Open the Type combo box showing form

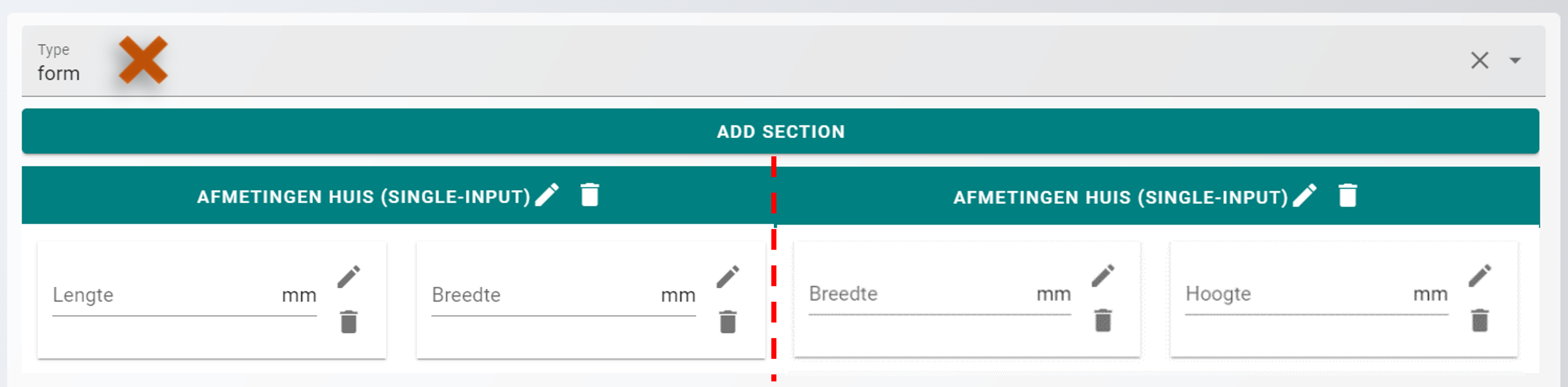[730, 61]
